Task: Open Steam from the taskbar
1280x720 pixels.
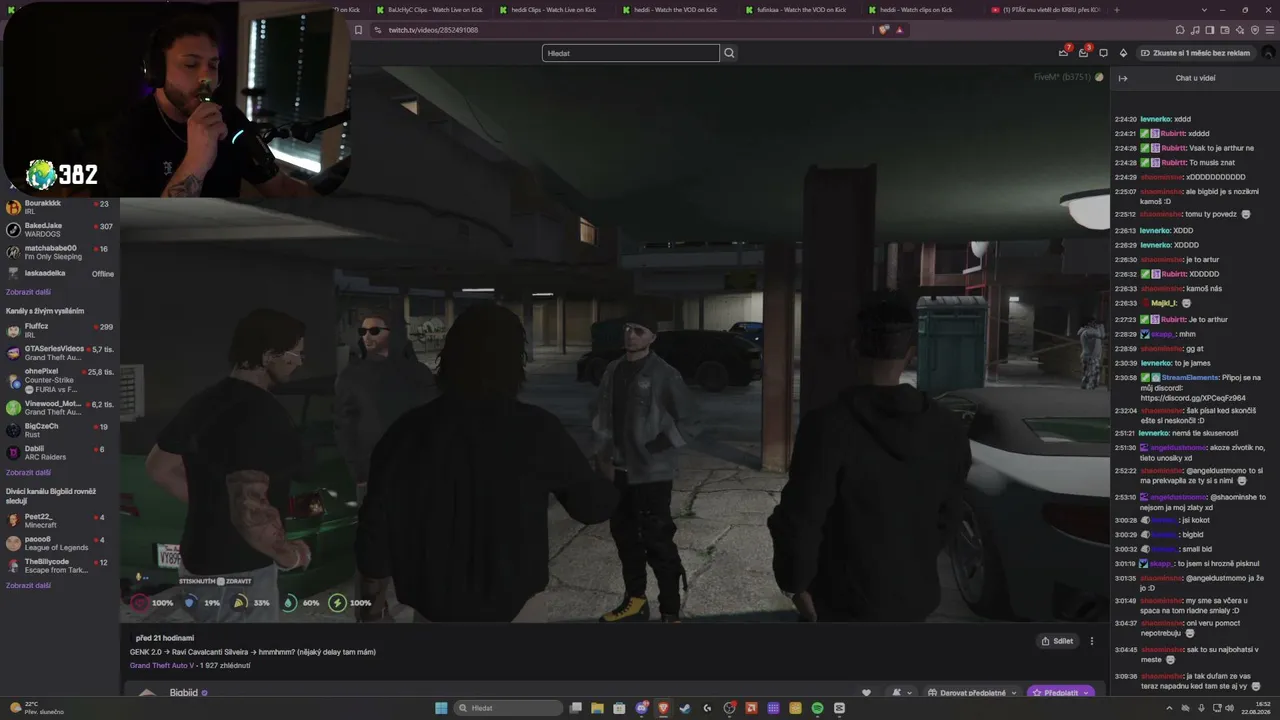Action: point(685,708)
